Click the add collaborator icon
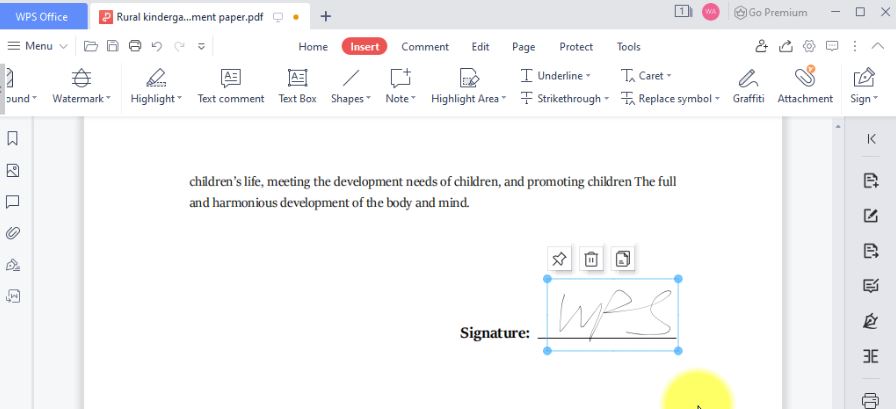The width and height of the screenshot is (896, 409). point(761,46)
